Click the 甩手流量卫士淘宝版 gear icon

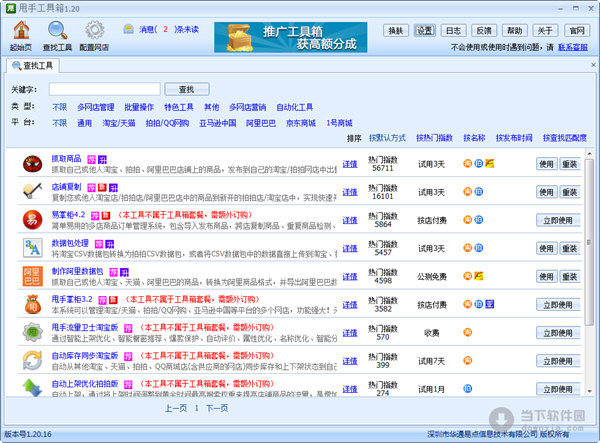pos(33,332)
